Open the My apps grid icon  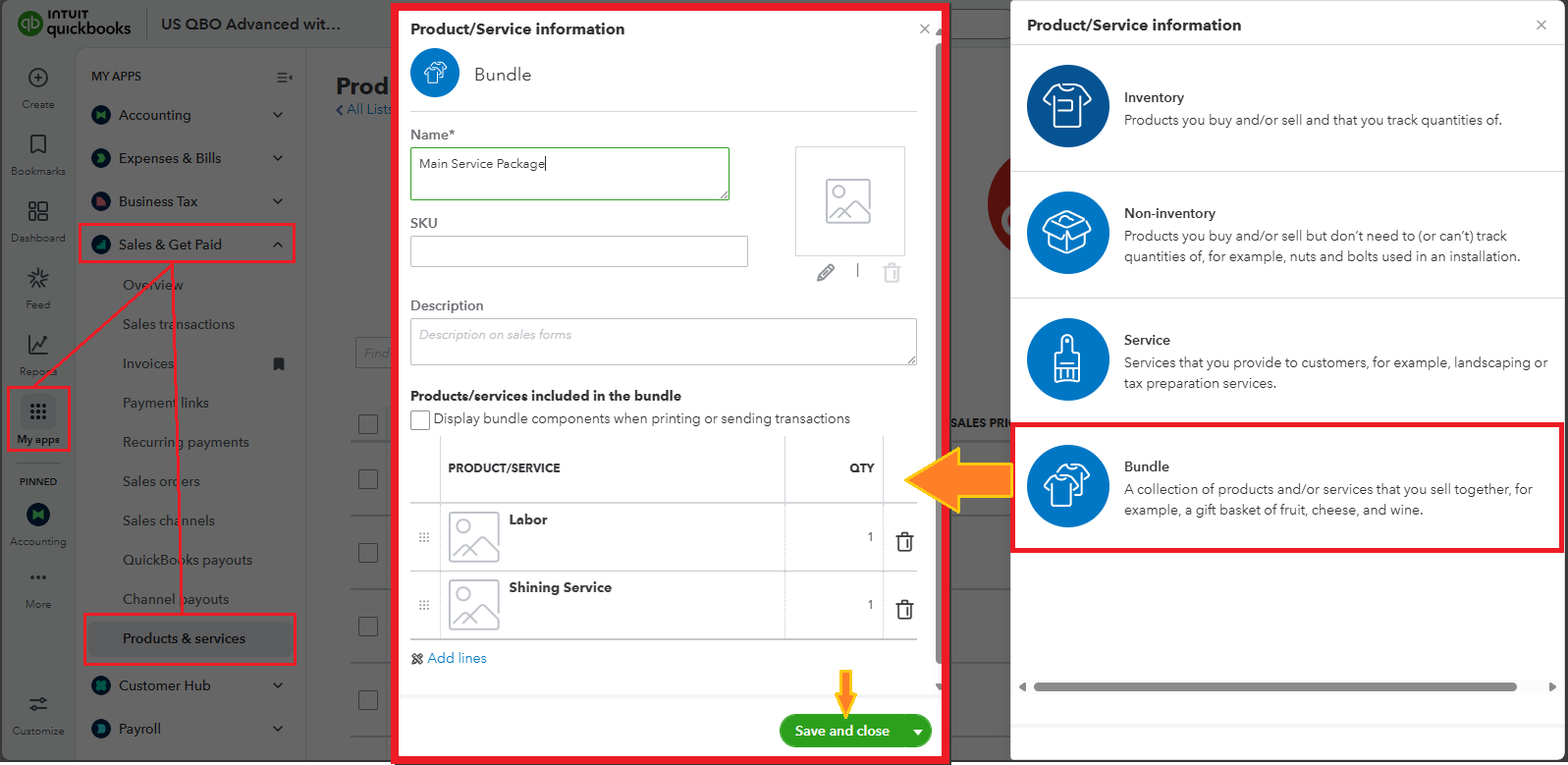[38, 411]
